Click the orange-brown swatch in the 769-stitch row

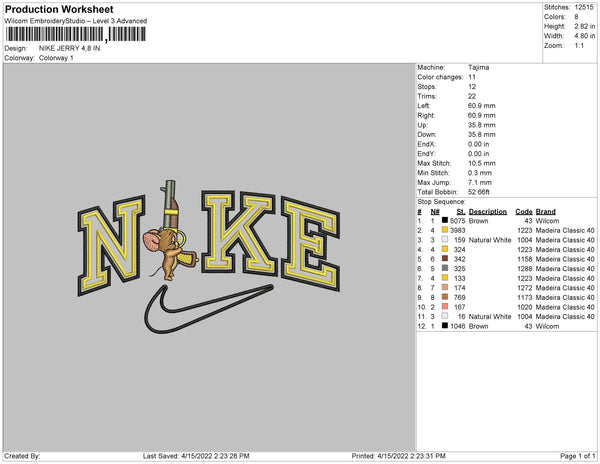pyautogui.click(x=445, y=297)
